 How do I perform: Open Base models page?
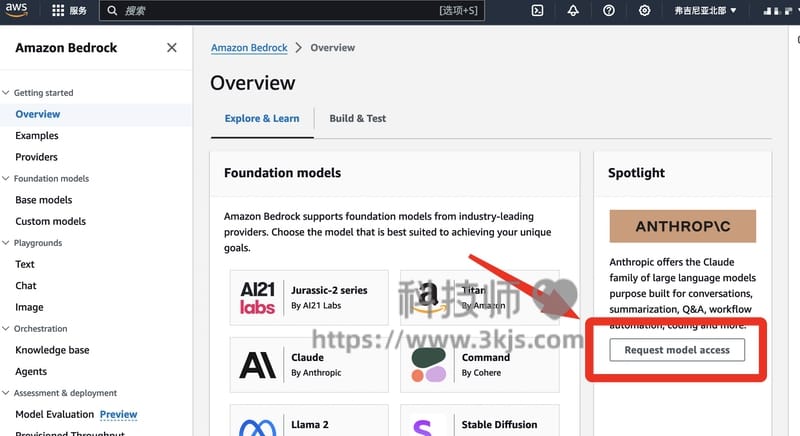44,200
